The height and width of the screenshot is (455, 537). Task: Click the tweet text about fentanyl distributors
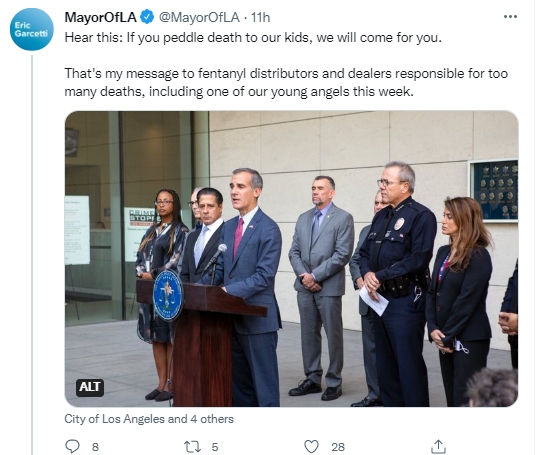286,83
